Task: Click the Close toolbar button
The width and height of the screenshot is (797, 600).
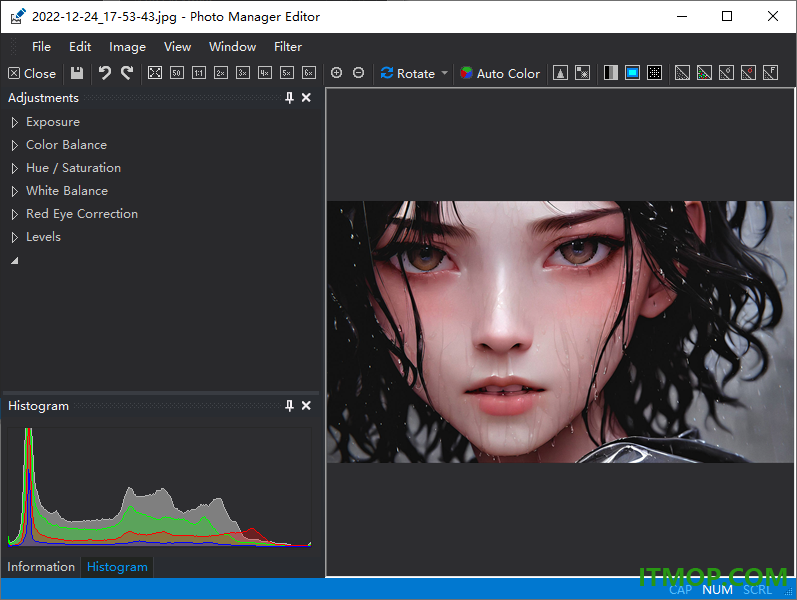Action: coord(32,73)
